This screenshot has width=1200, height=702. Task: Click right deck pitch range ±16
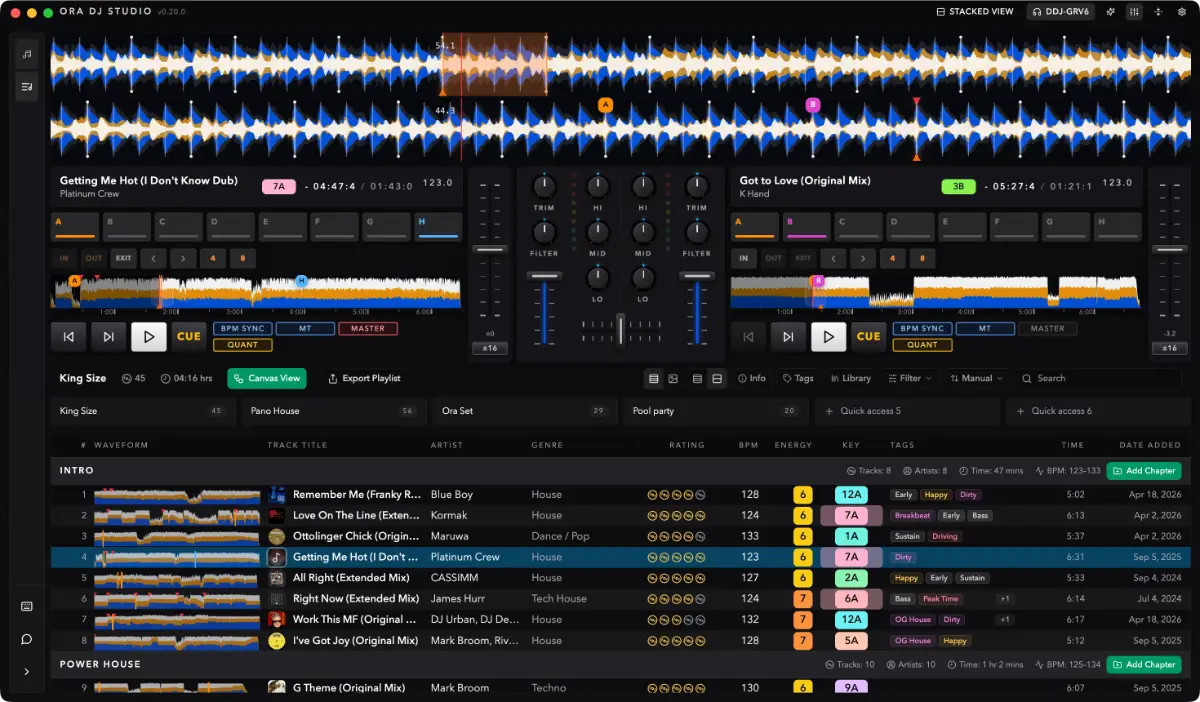[1169, 348]
